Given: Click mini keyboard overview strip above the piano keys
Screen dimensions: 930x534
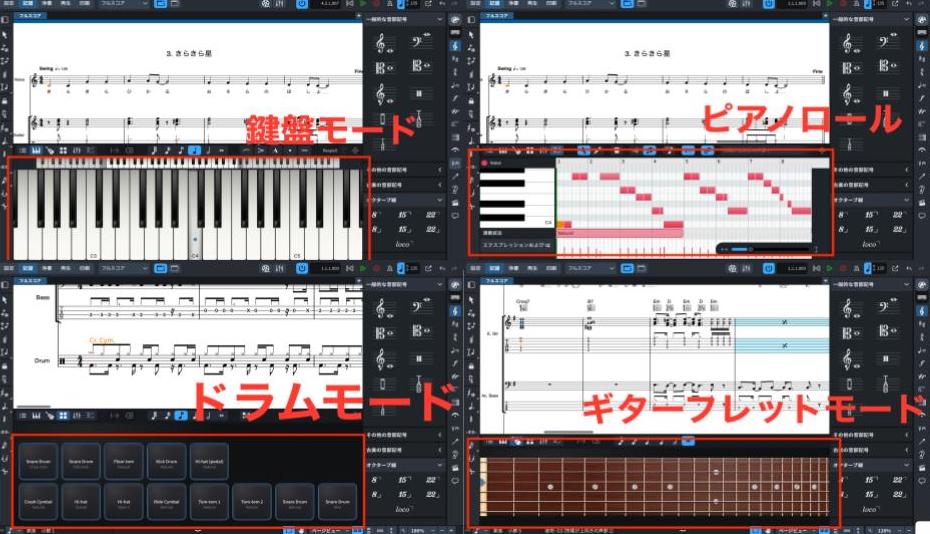Looking at the screenshot, I should (189, 163).
